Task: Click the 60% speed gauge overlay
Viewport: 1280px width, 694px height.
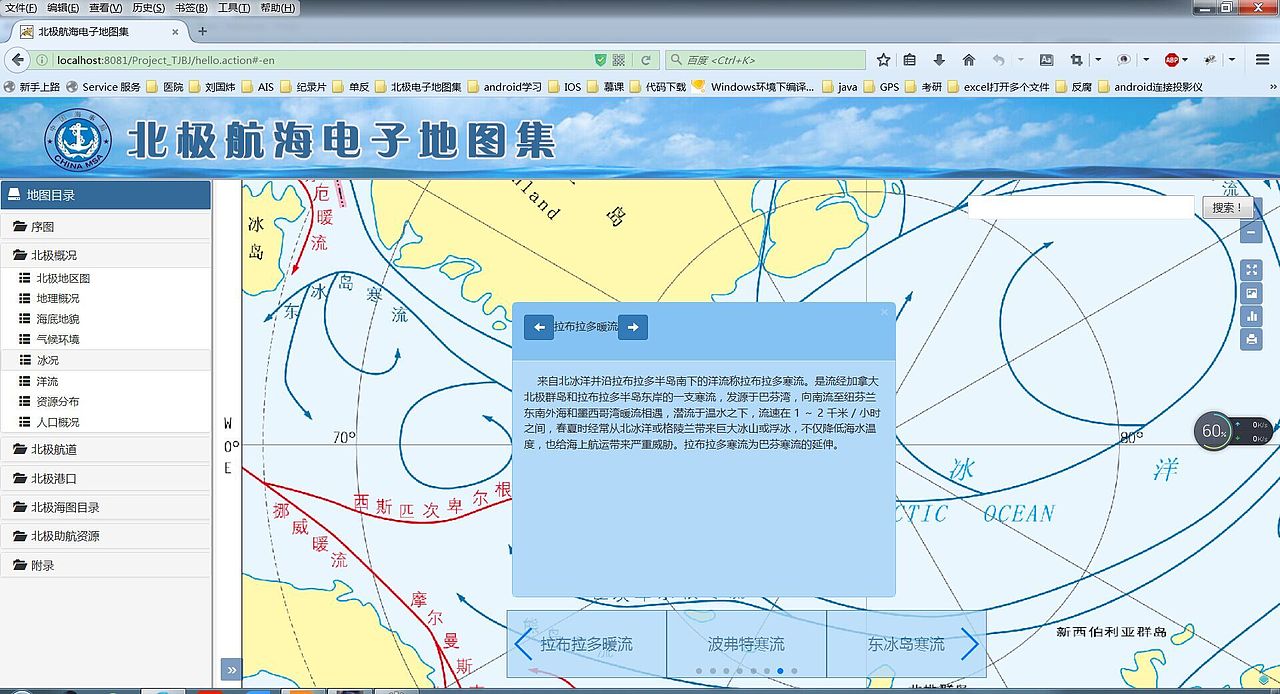Action: point(1213,430)
